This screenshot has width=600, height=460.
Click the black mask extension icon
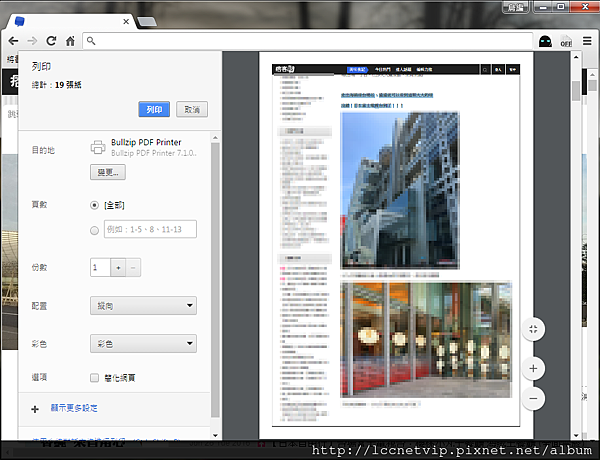(546, 41)
